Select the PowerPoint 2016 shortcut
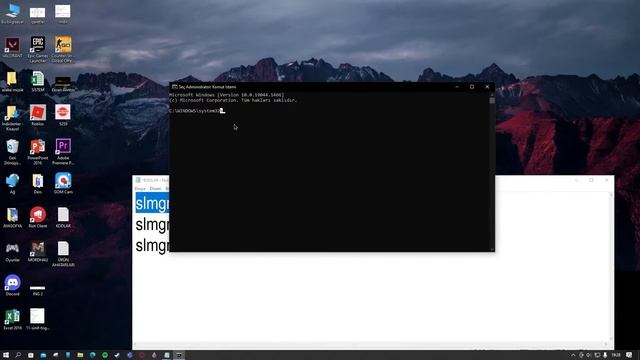 [x=38, y=152]
